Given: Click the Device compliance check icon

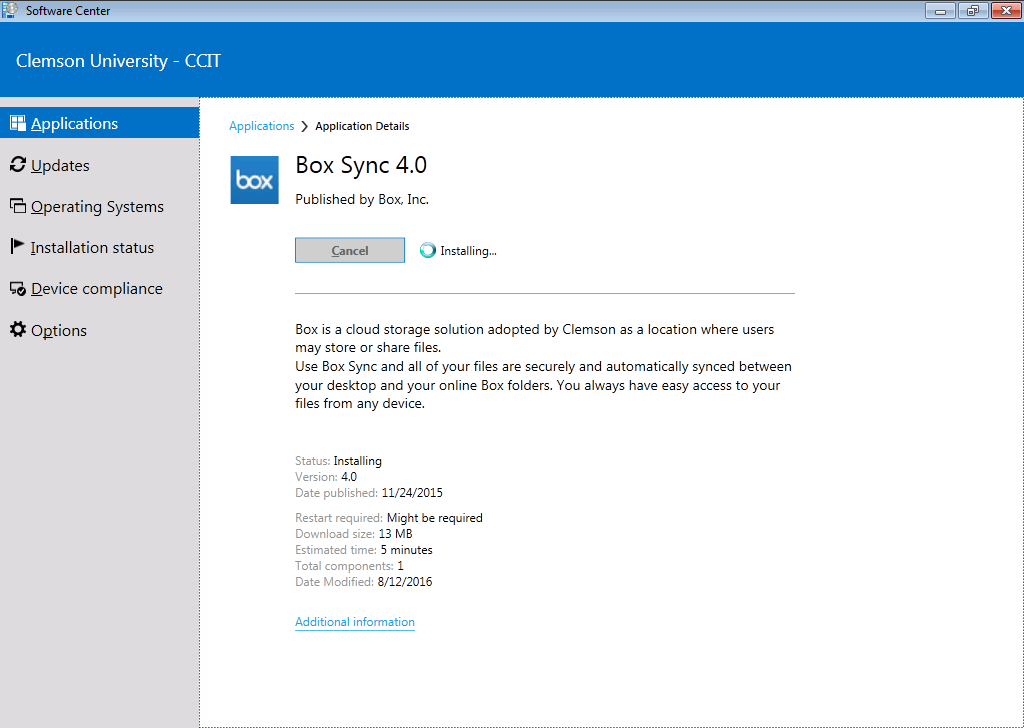Looking at the screenshot, I should 18,289.
